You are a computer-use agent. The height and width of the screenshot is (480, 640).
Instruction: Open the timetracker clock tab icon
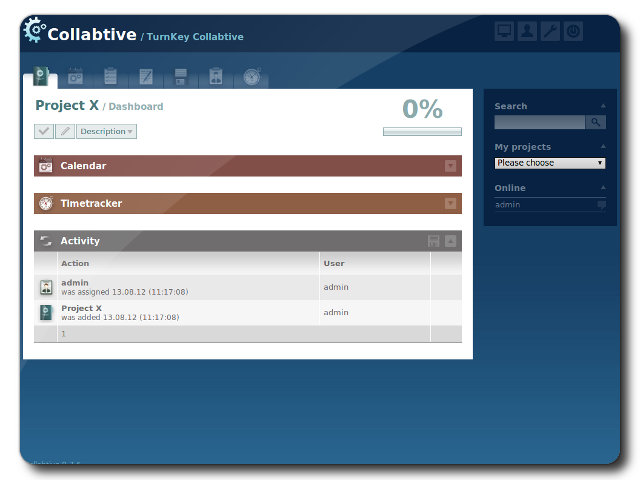pos(251,76)
